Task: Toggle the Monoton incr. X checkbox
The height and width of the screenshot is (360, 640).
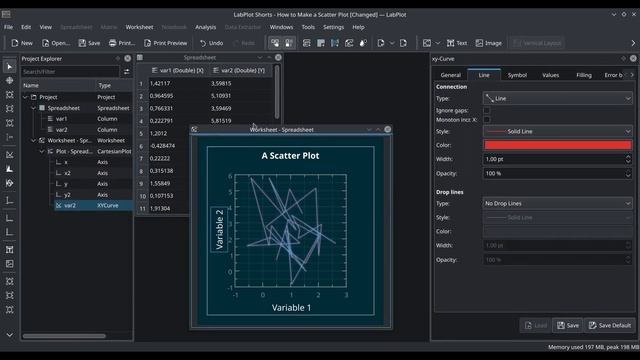Action: 487,120
